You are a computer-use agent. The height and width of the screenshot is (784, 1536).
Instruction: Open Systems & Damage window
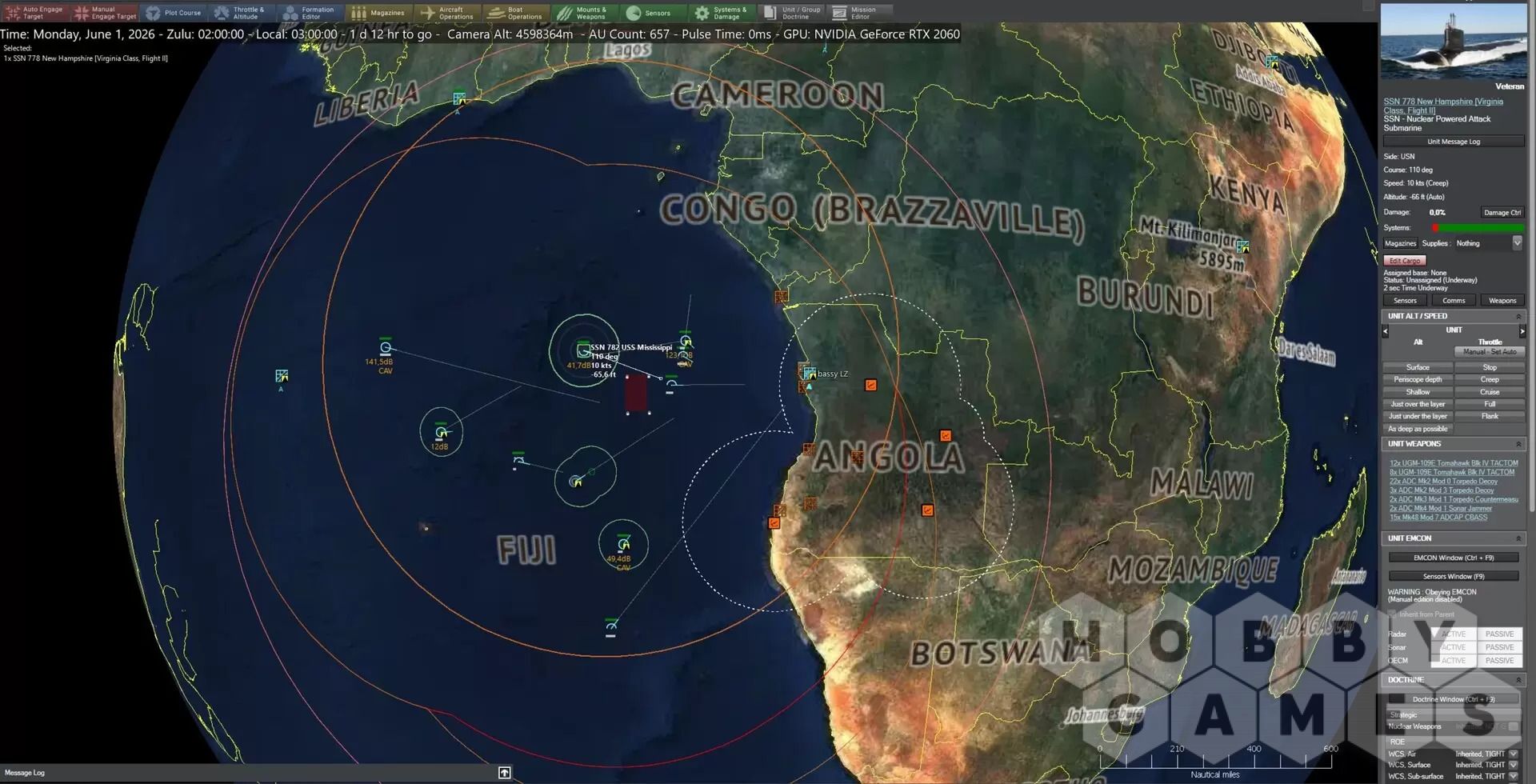[x=722, y=13]
